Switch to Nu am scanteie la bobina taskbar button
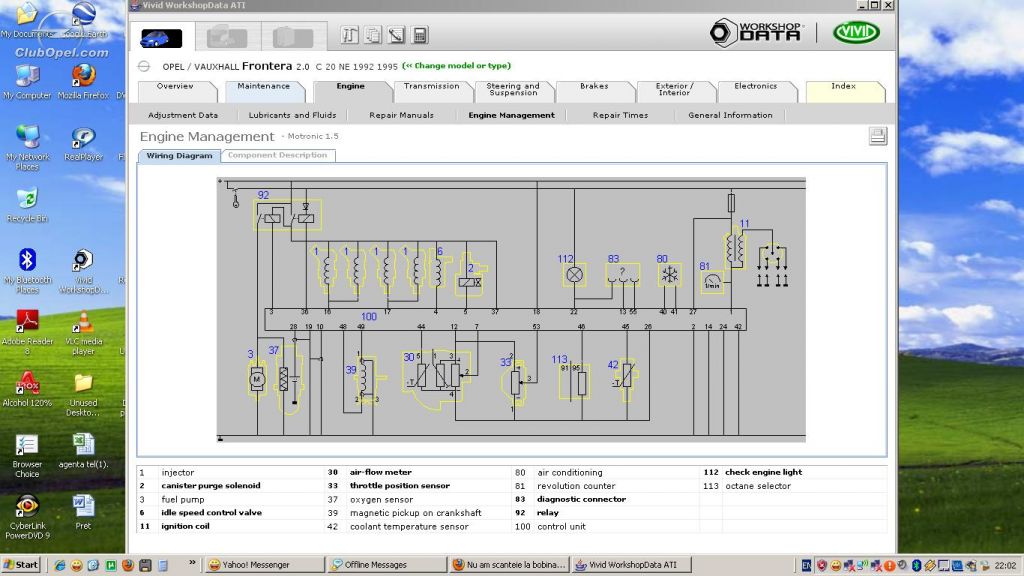The width and height of the screenshot is (1024, 576). pyautogui.click(x=509, y=565)
